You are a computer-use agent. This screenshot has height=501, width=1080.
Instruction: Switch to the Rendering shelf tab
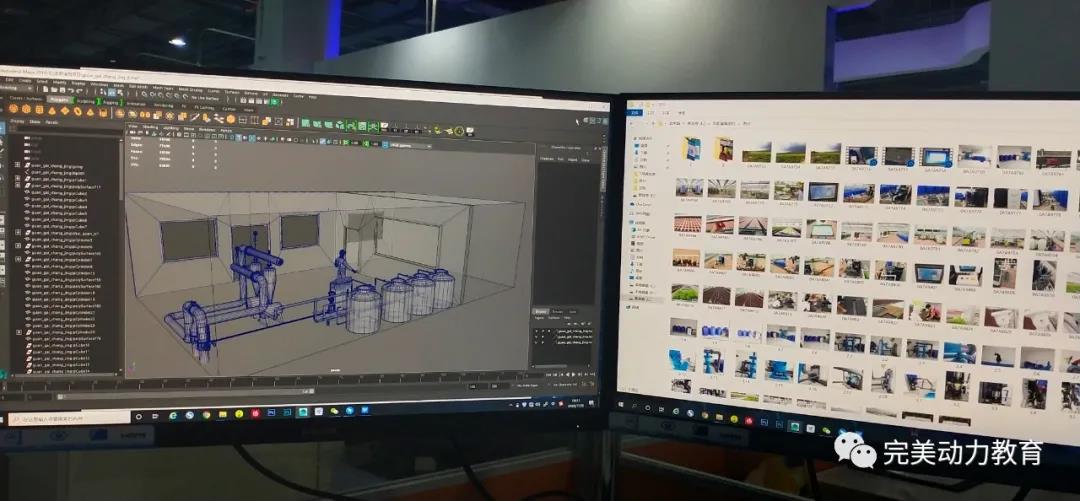click(x=163, y=105)
